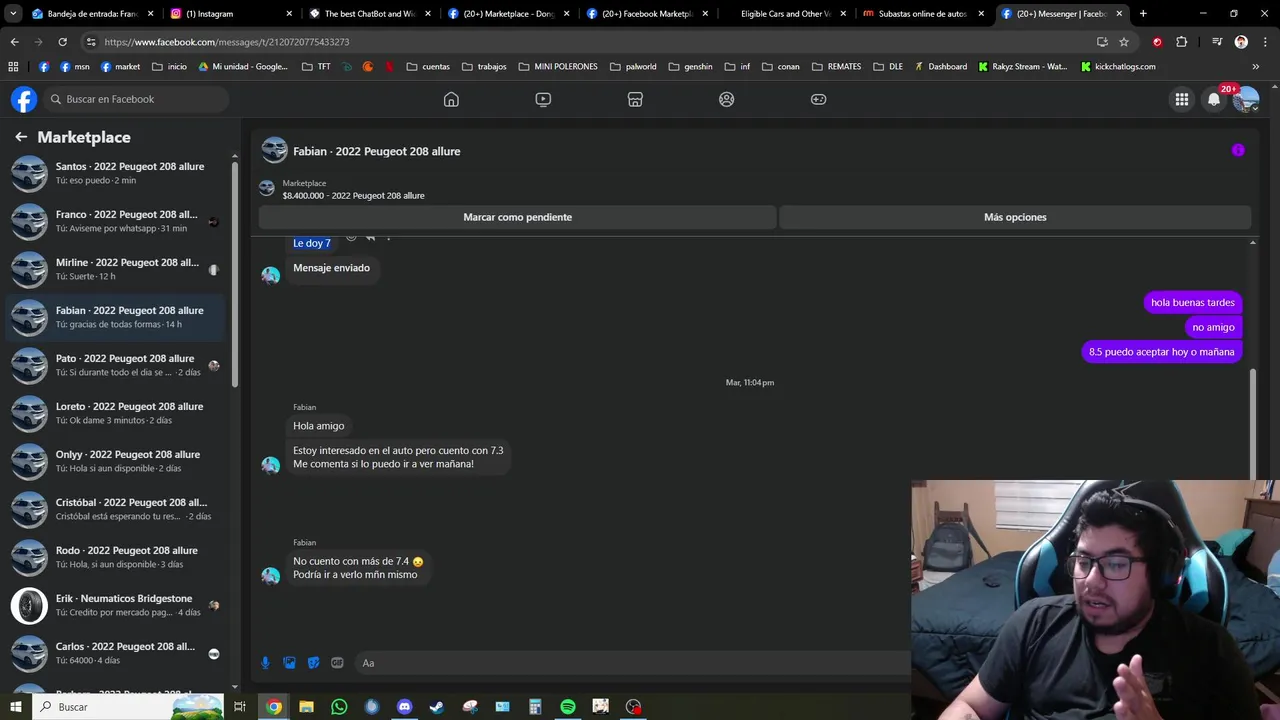Open WhatsApp from the taskbar
Image resolution: width=1280 pixels, height=720 pixels.
339,707
